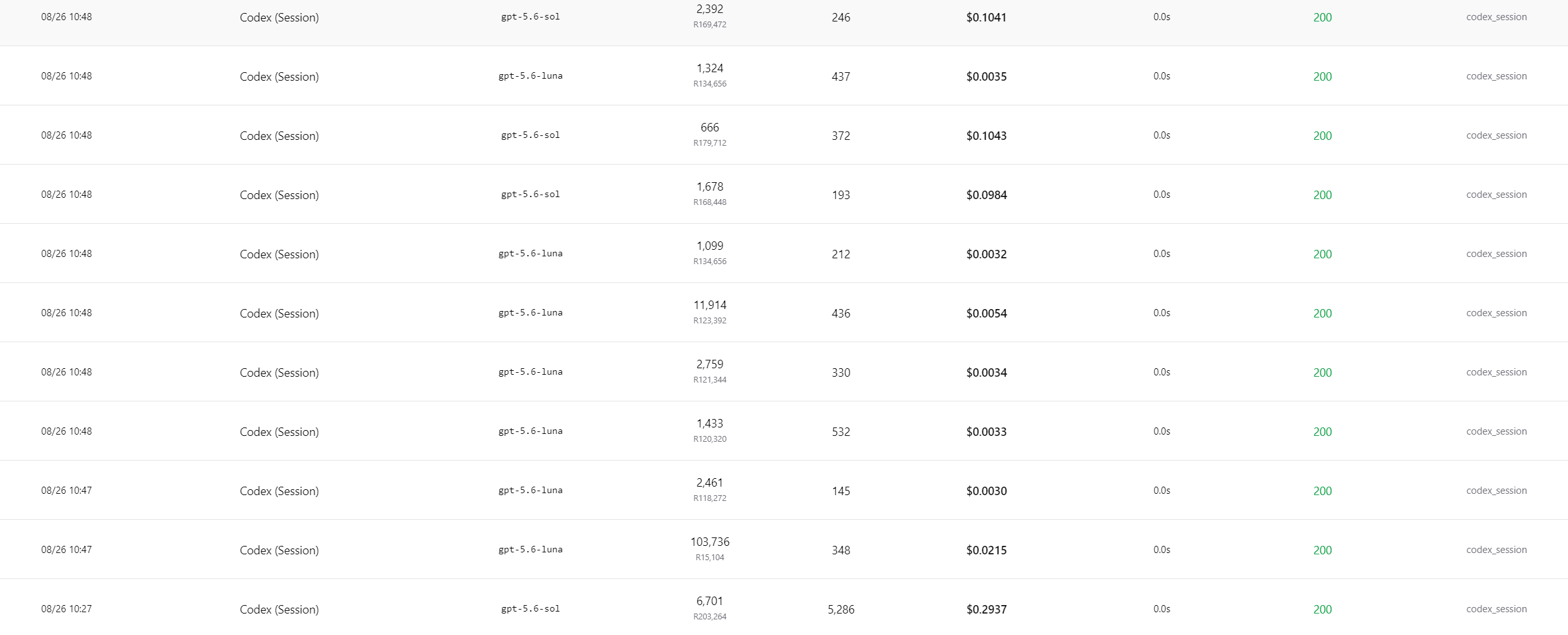
Task: Click the cached value R168,448
Action: 709,202
